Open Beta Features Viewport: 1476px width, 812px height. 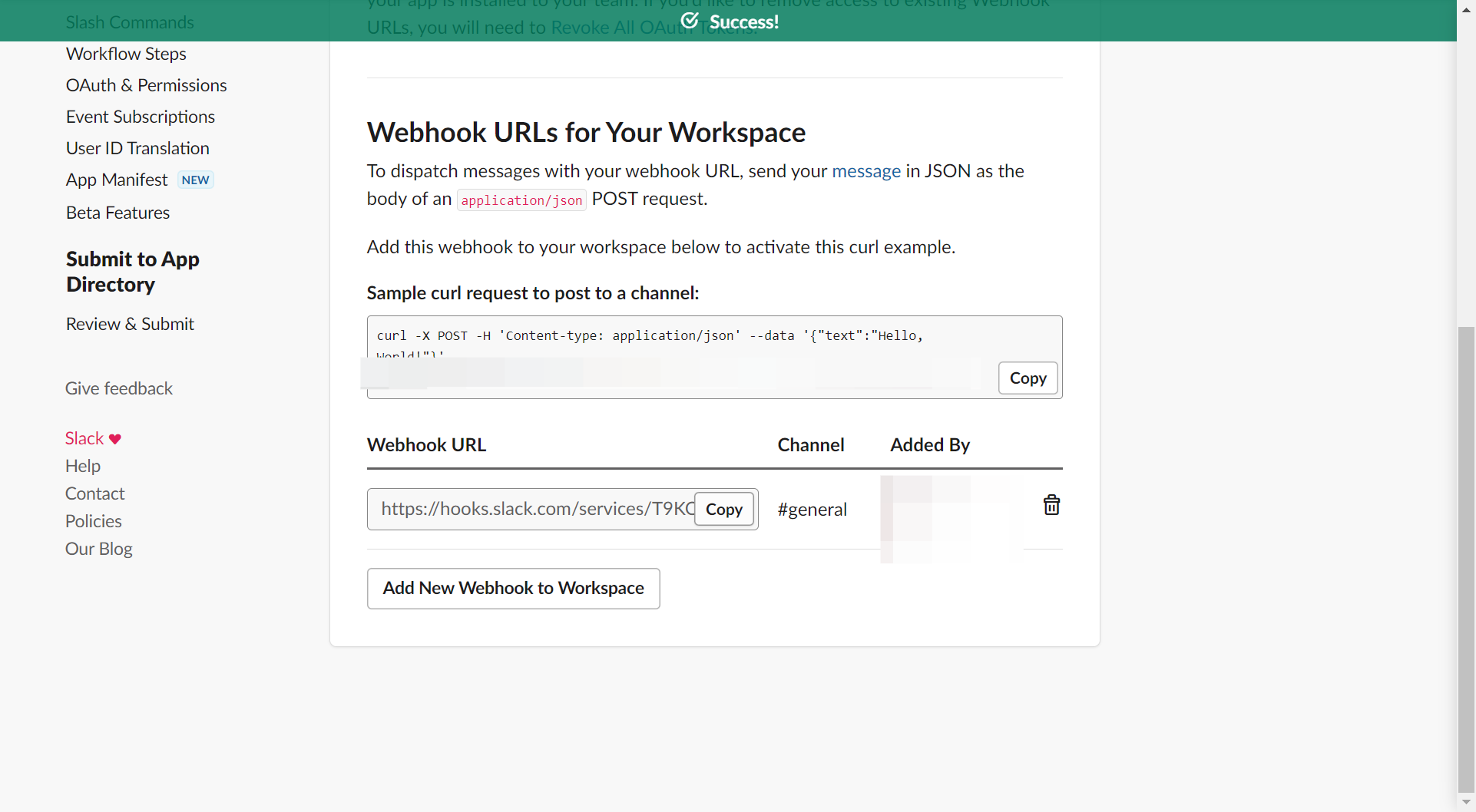[x=117, y=213]
